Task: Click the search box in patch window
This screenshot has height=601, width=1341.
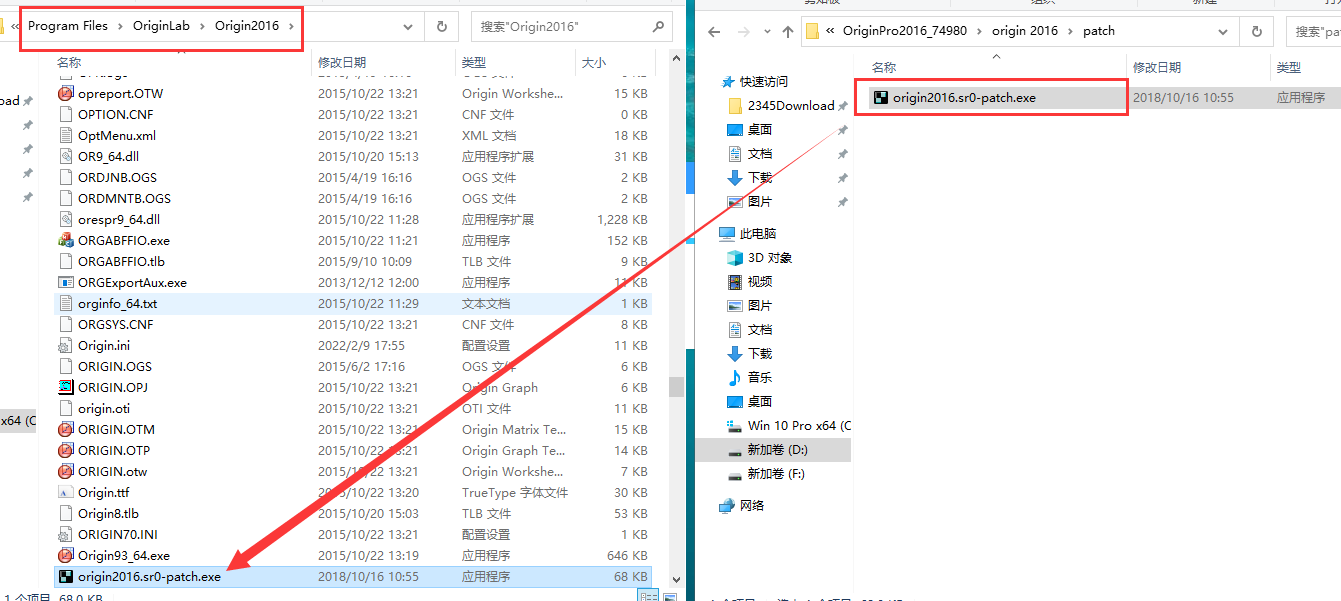Action: [1315, 31]
